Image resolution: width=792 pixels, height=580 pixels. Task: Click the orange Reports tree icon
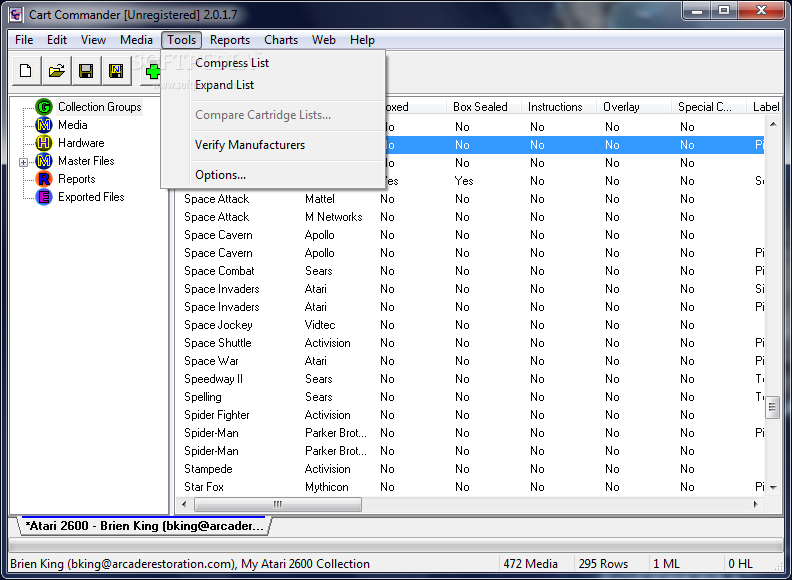click(44, 179)
